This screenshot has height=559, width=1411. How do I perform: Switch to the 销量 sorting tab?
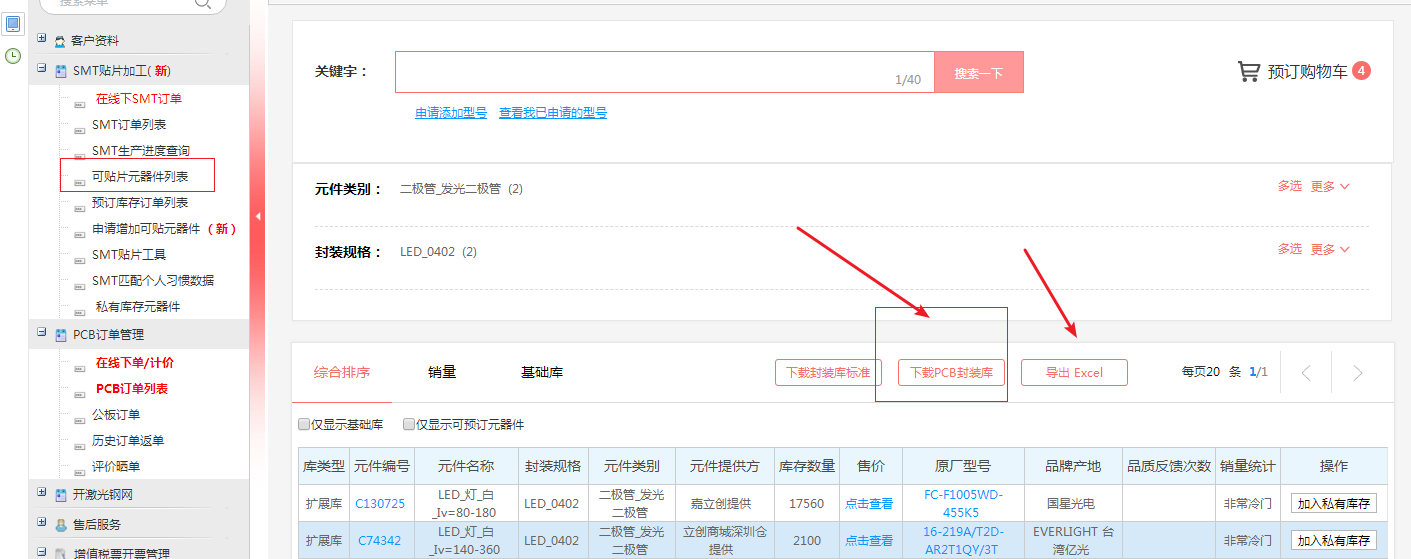click(x=442, y=373)
